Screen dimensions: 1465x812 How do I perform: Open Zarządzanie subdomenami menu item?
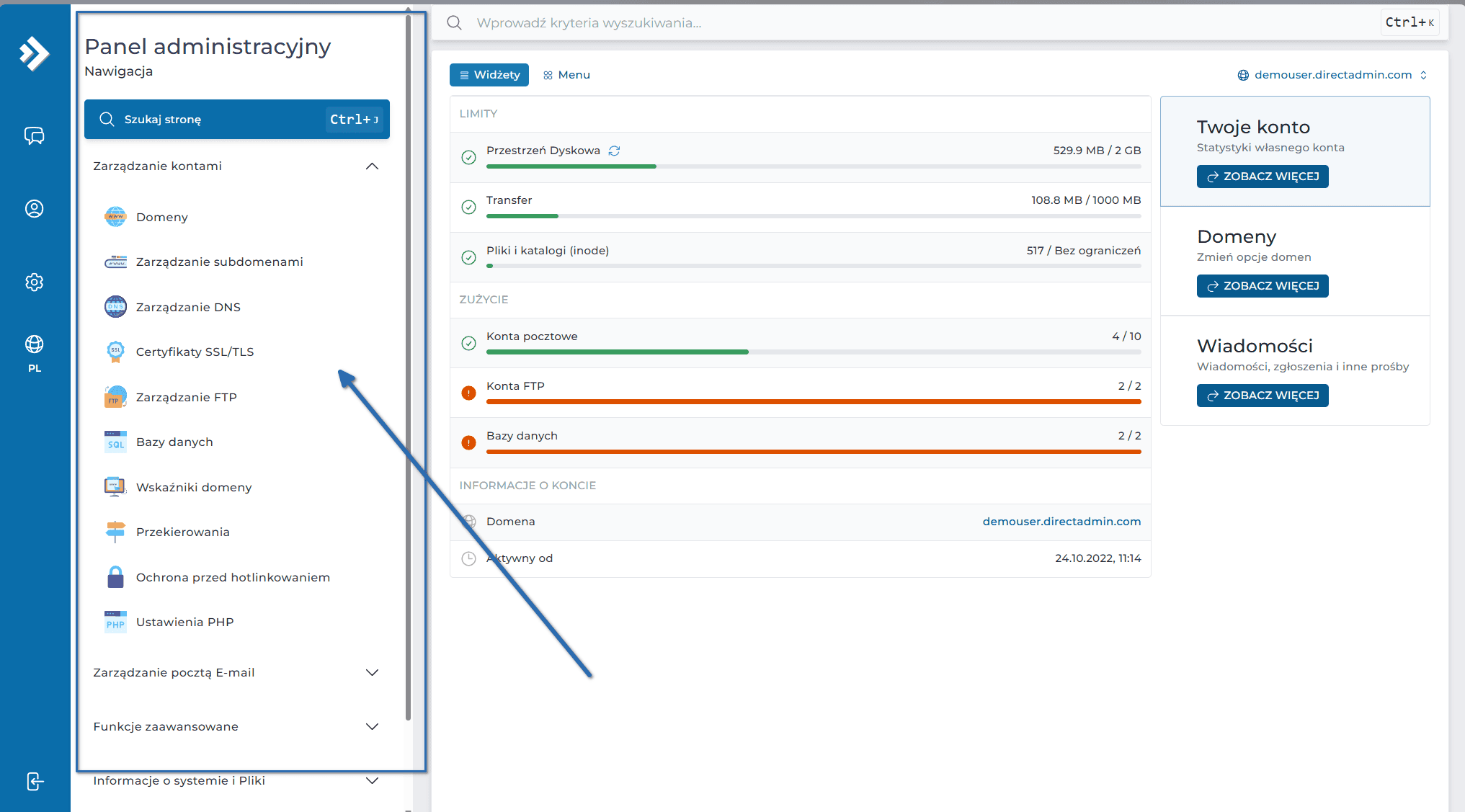pyautogui.click(x=219, y=262)
